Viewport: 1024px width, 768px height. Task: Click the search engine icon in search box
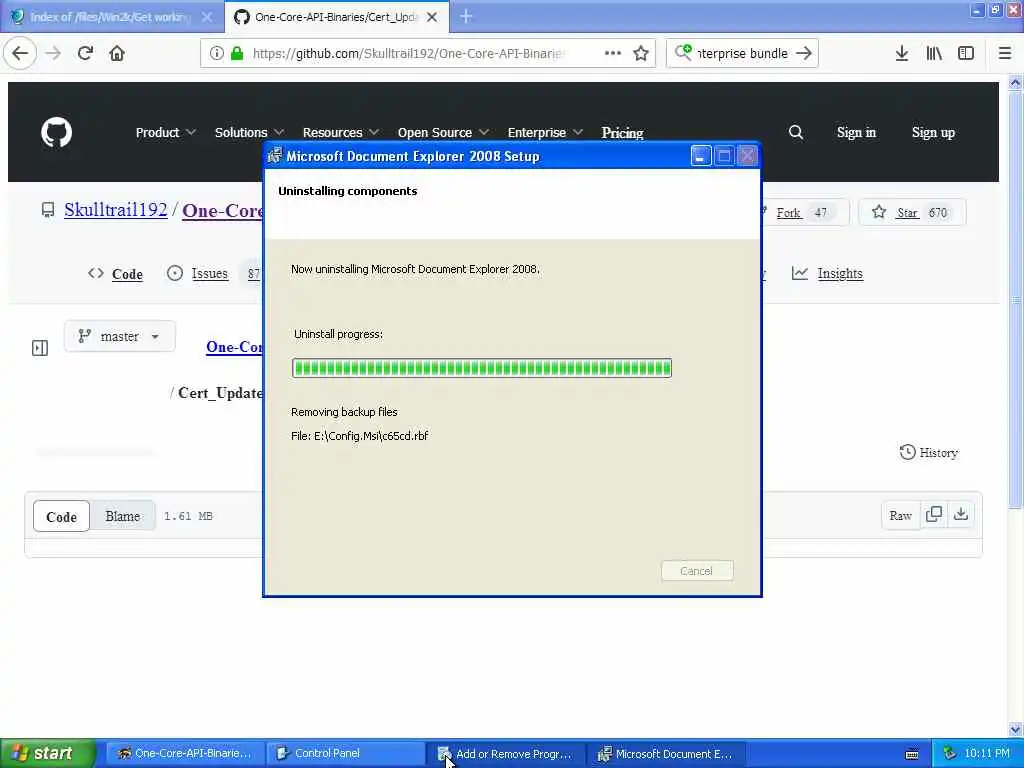683,52
